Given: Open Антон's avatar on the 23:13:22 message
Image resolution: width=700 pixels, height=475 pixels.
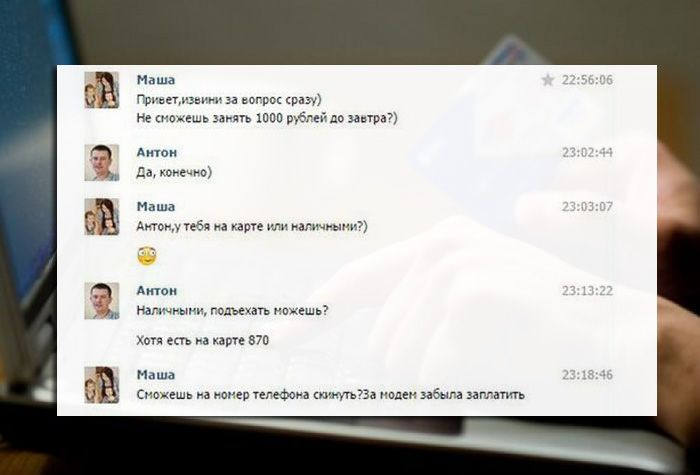Looking at the screenshot, I should [x=102, y=300].
